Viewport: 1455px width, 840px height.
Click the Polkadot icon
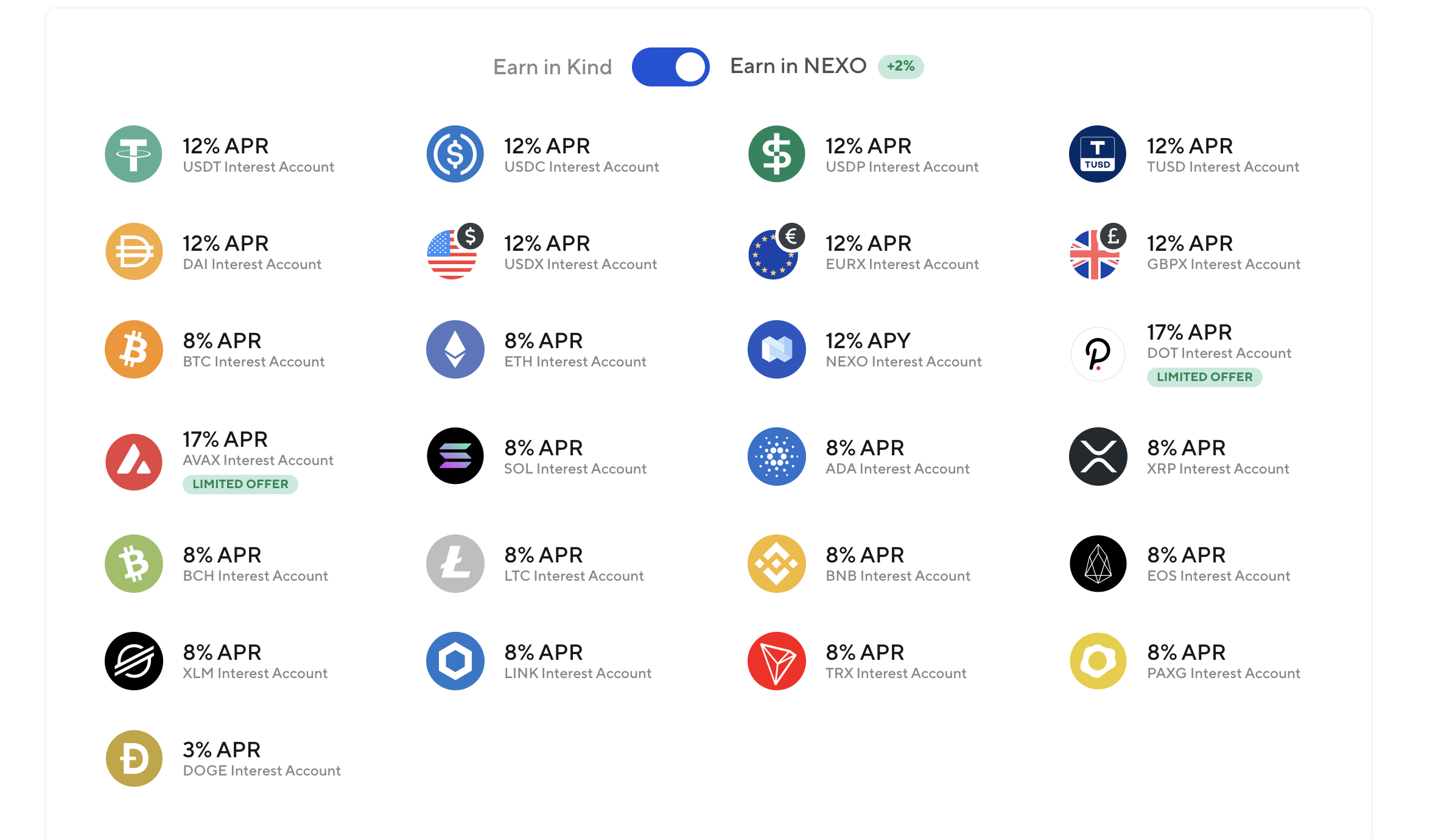tap(1096, 354)
